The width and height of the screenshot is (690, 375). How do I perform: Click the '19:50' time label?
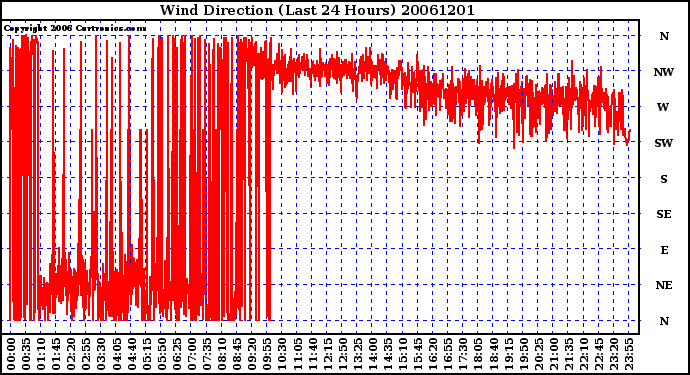click(524, 354)
